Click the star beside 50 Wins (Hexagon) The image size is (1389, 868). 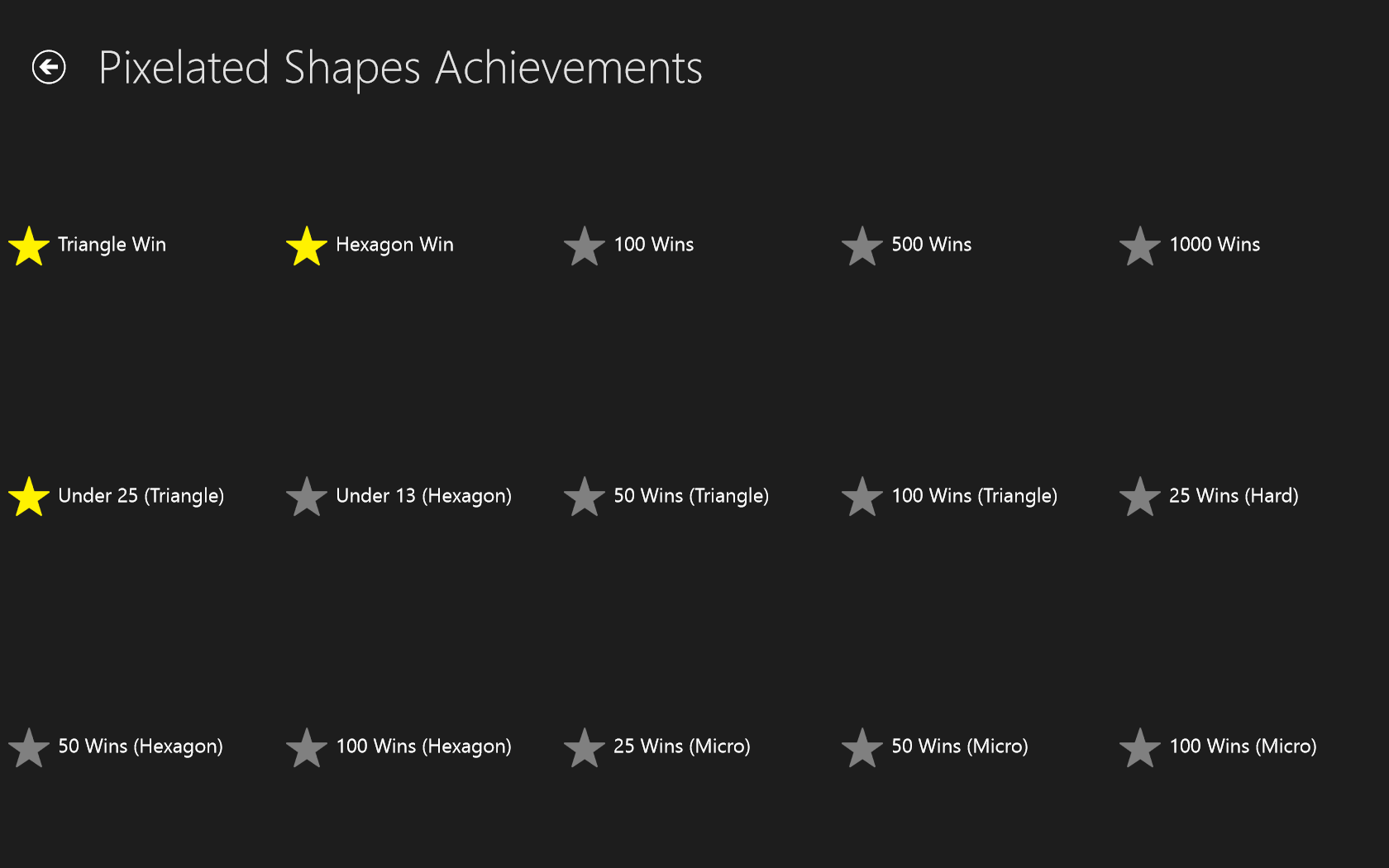click(29, 748)
